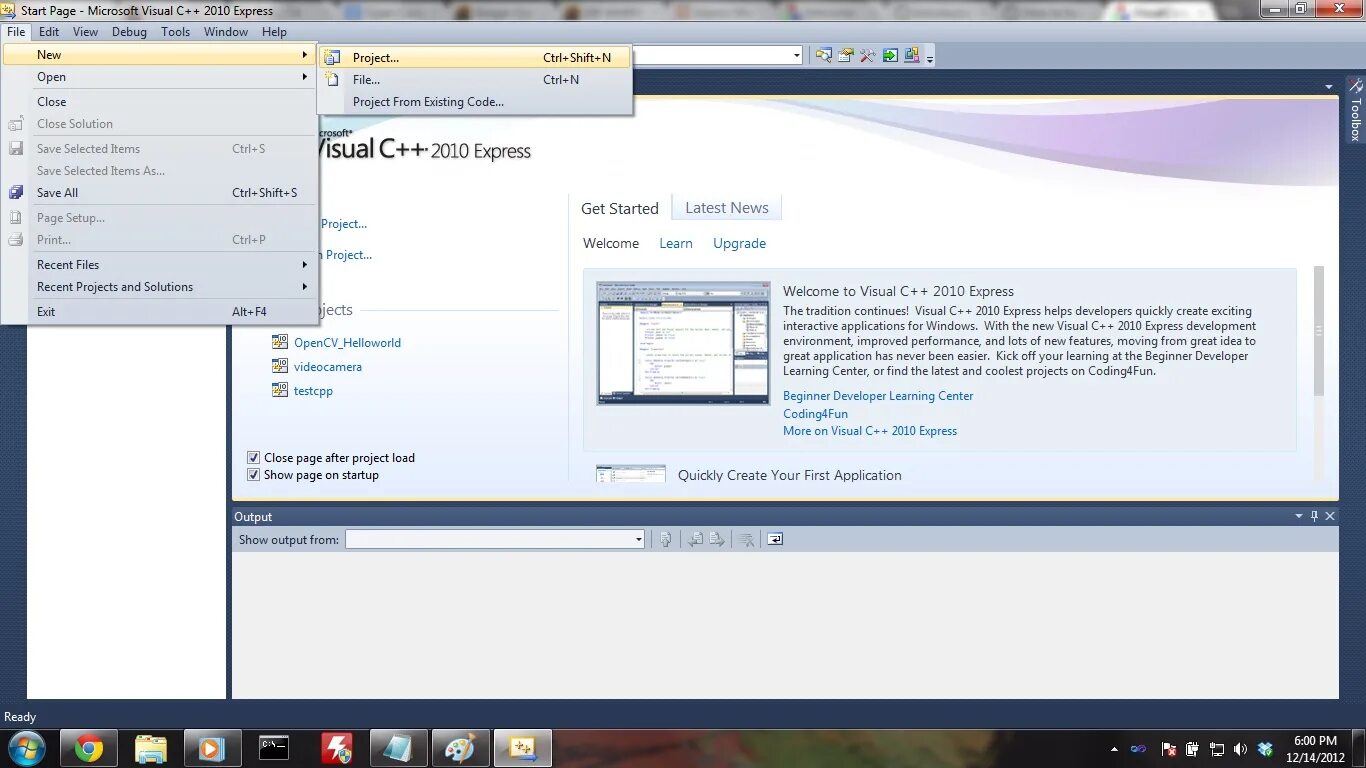Click Exit in the File menu
1366x768 pixels.
pos(160,312)
